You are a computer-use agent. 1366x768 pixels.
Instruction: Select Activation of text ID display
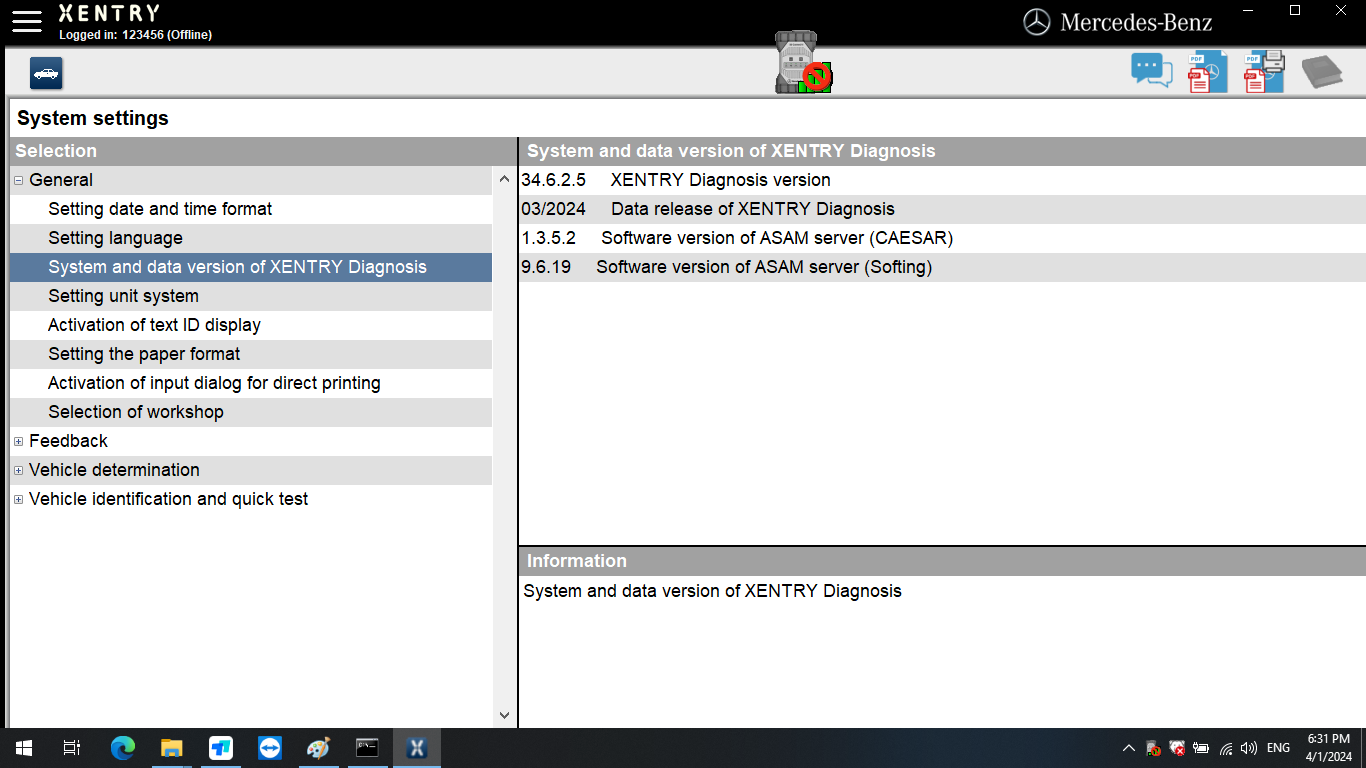click(x=153, y=325)
